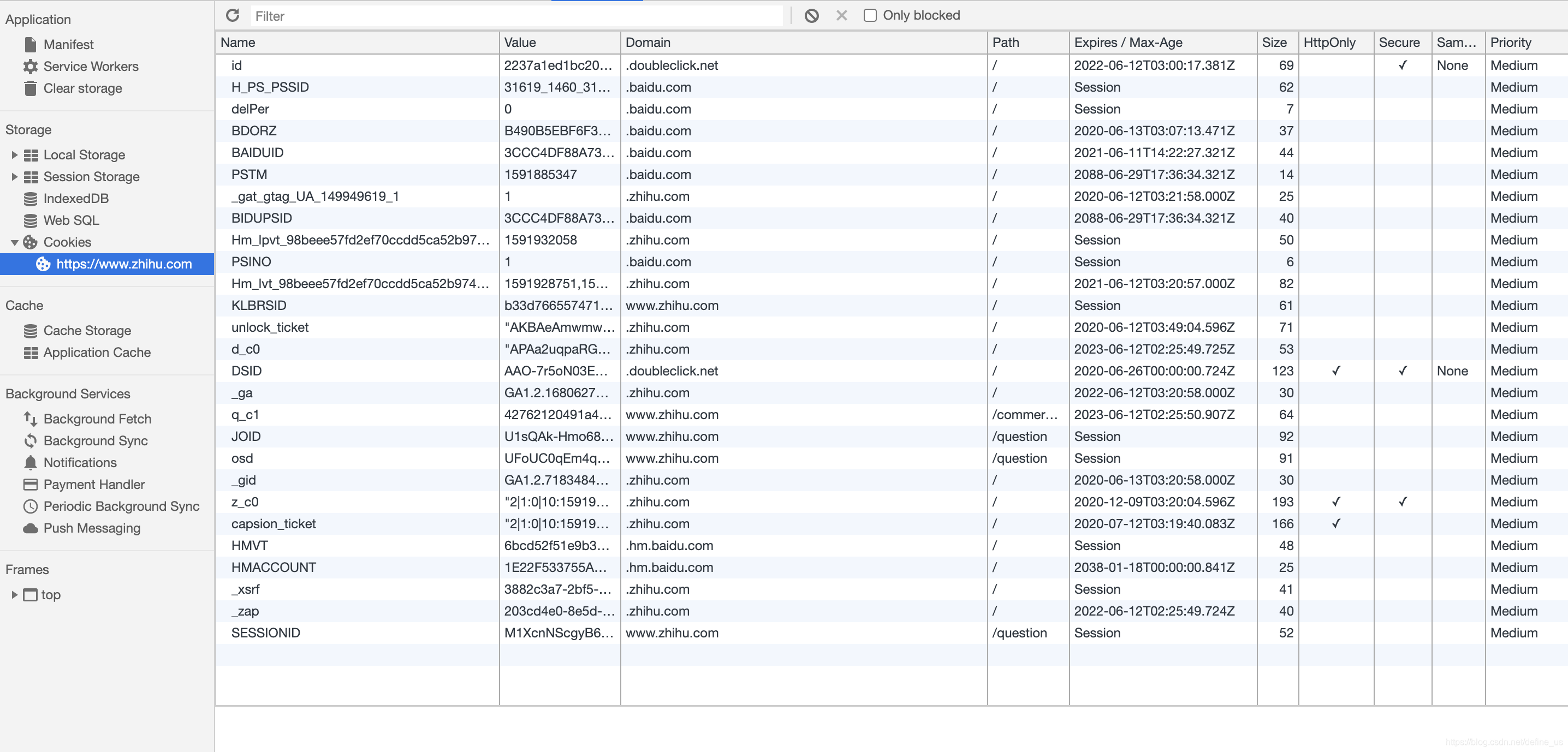Select the z_c0 cookie row
The image size is (1568, 752).
[x=892, y=502]
